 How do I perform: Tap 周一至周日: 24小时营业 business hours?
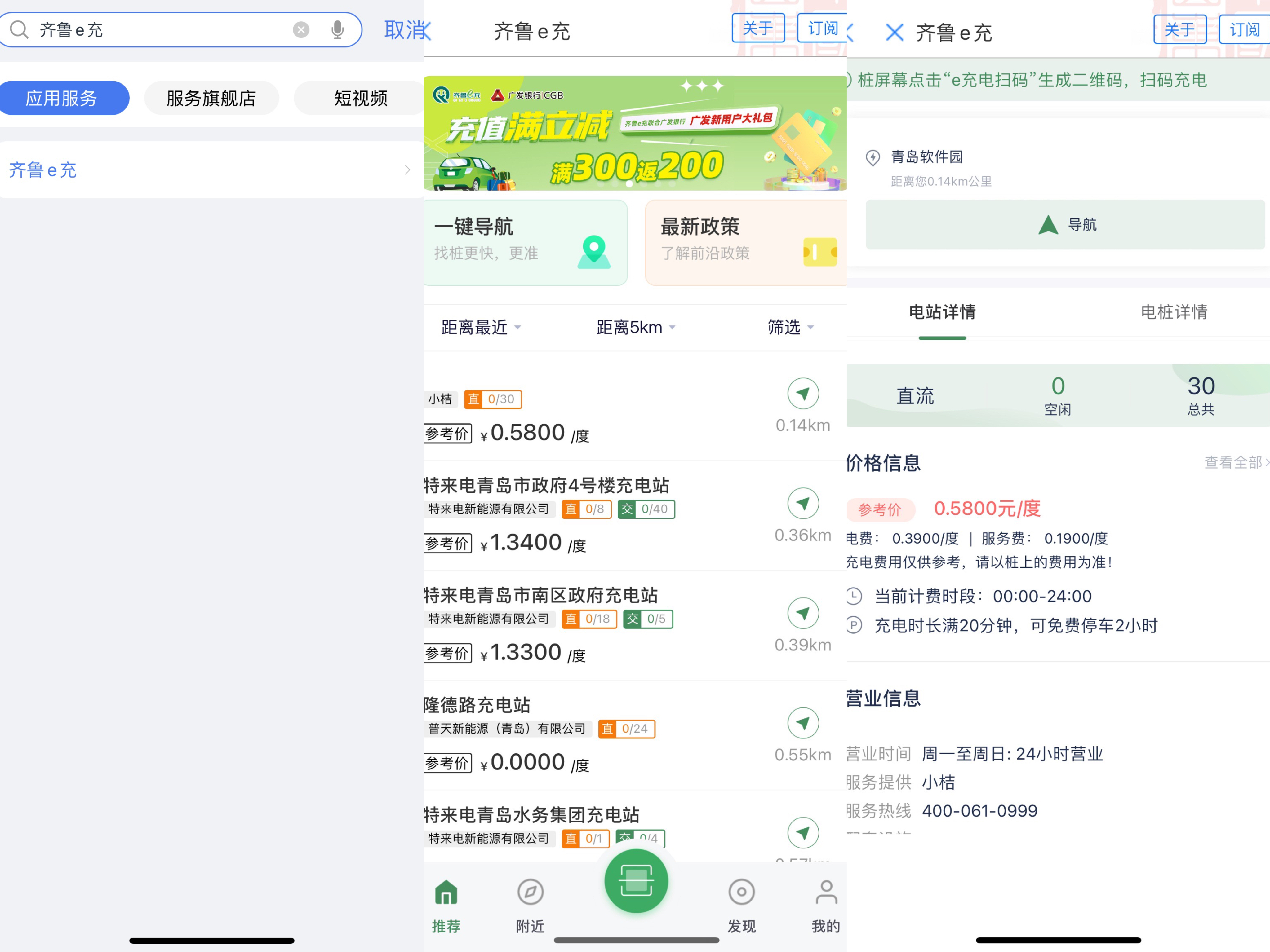click(1012, 753)
